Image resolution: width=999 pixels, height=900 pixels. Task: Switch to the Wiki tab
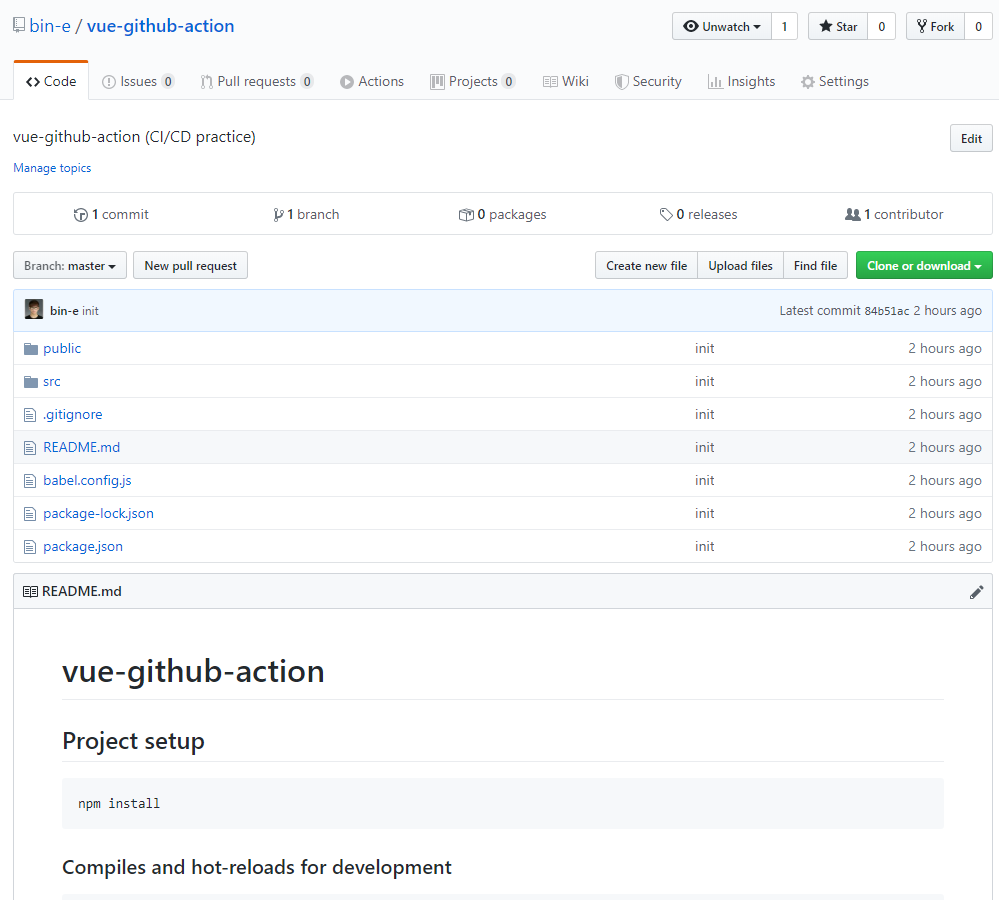(x=565, y=82)
